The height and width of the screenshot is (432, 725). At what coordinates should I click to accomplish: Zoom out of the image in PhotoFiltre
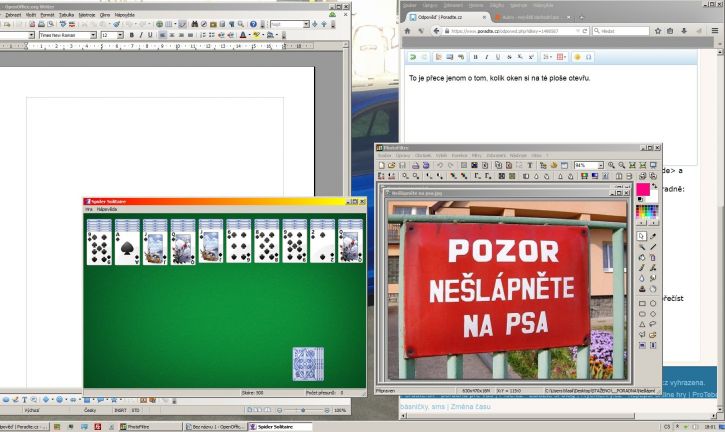pyautogui.click(x=621, y=165)
